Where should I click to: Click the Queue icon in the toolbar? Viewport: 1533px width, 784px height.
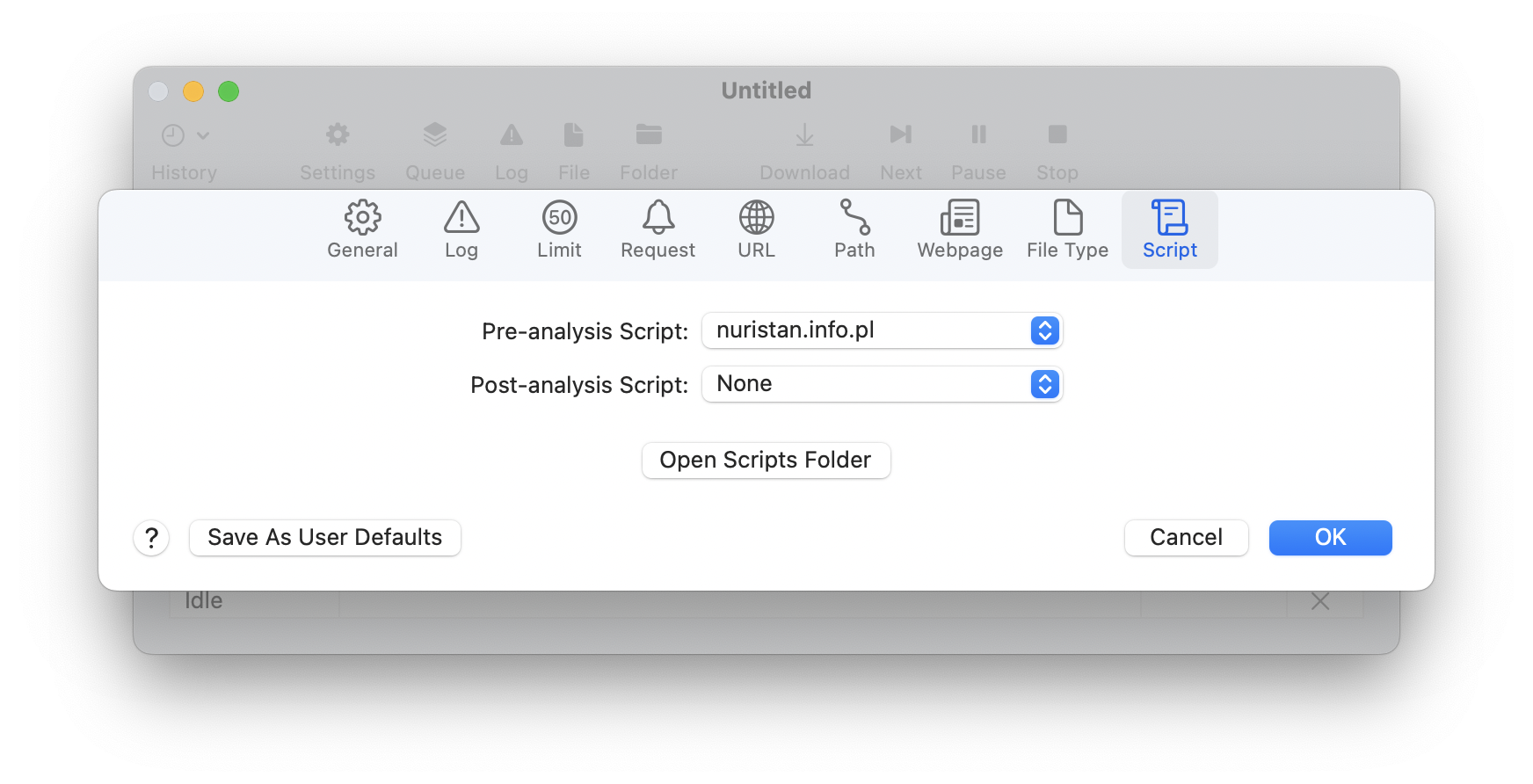coord(434,134)
